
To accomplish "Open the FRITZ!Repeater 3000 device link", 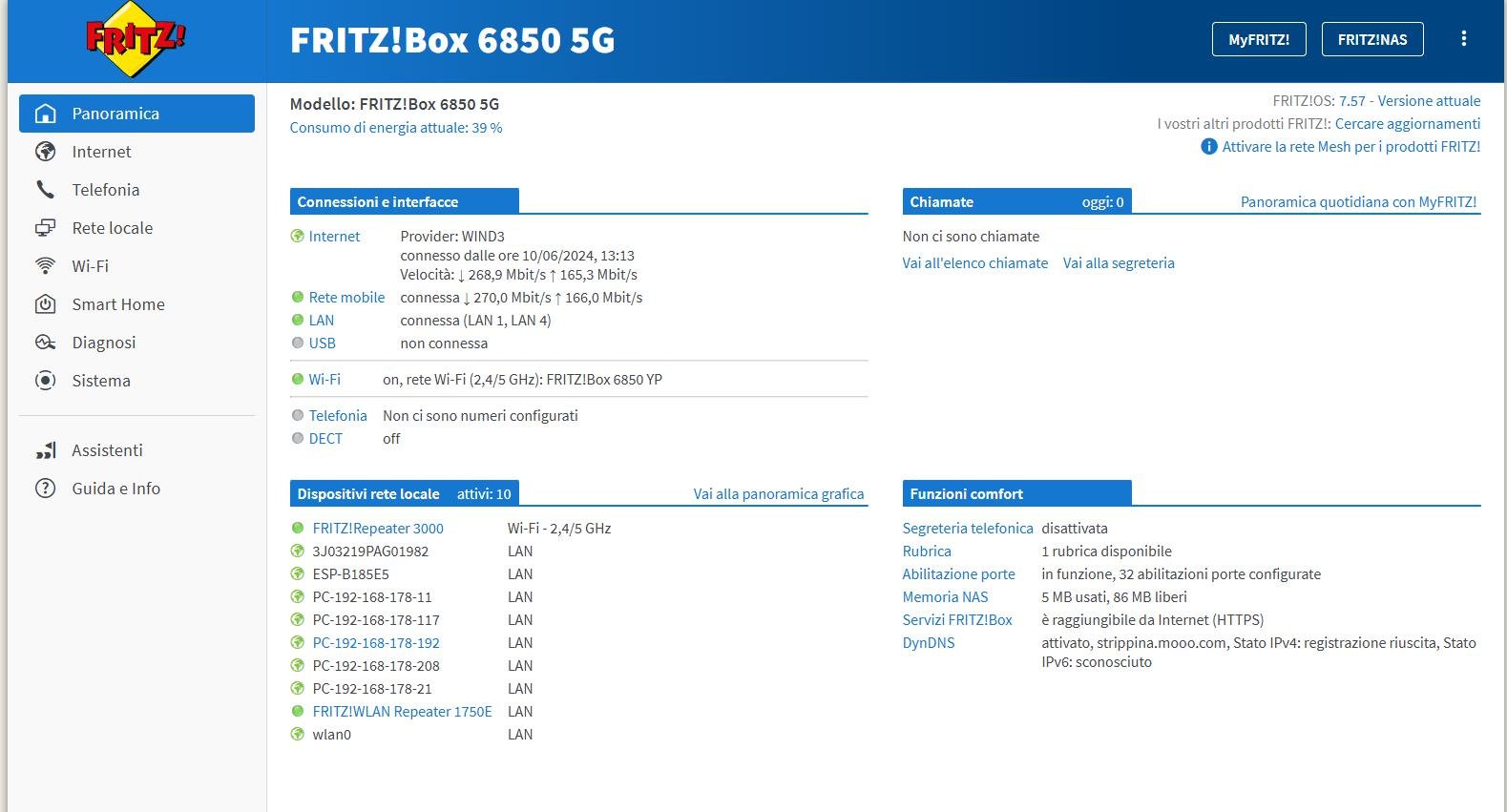I will coord(378,529).
